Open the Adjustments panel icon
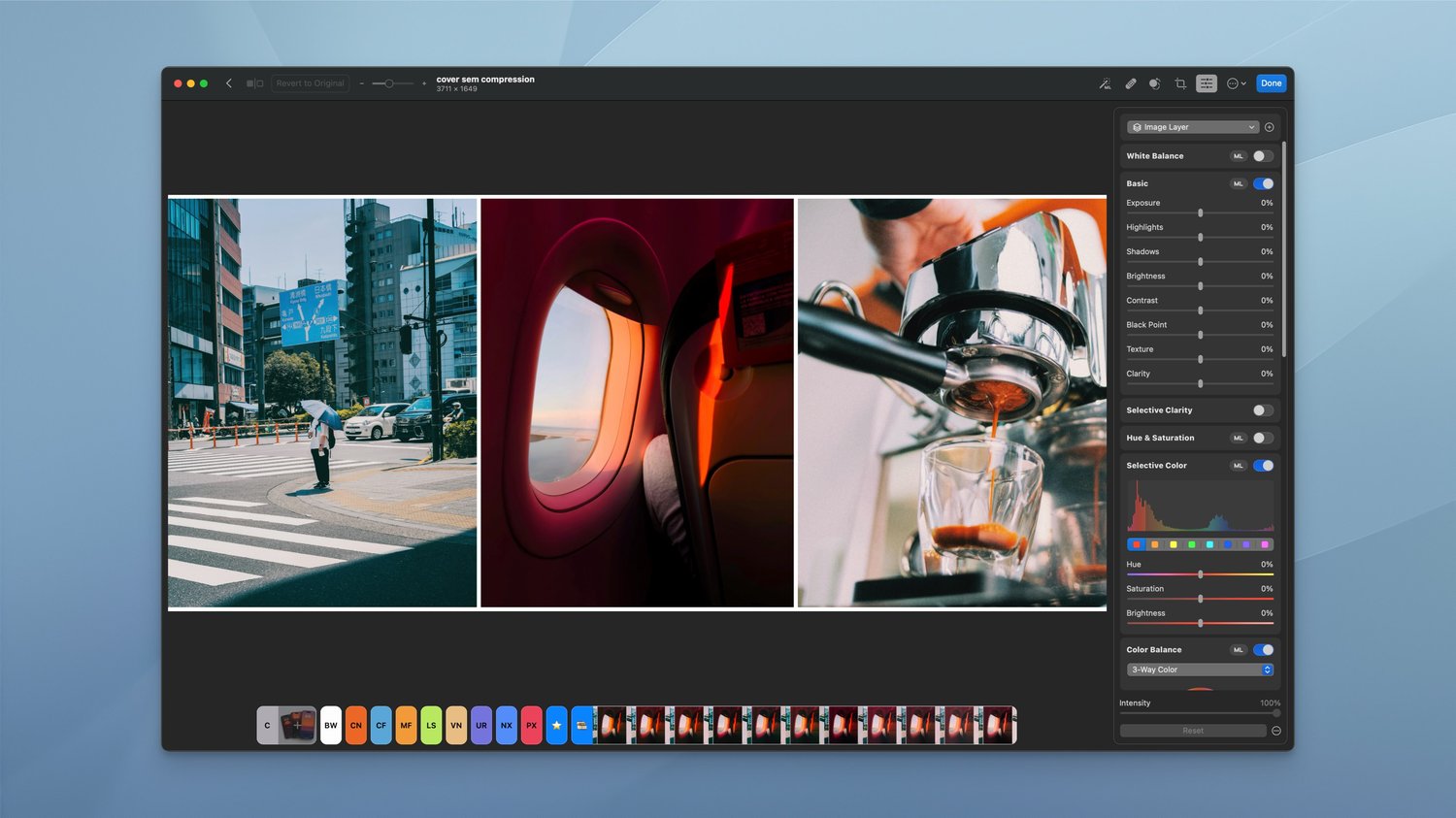Image resolution: width=1456 pixels, height=818 pixels. click(x=1206, y=83)
